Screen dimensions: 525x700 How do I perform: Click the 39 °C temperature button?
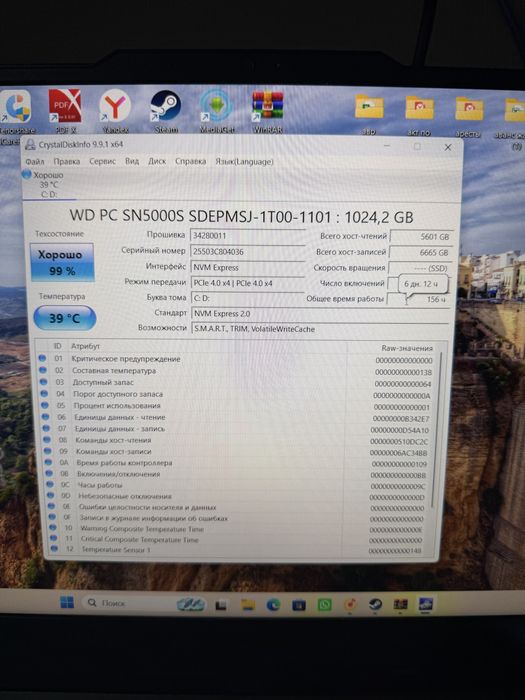point(65,318)
